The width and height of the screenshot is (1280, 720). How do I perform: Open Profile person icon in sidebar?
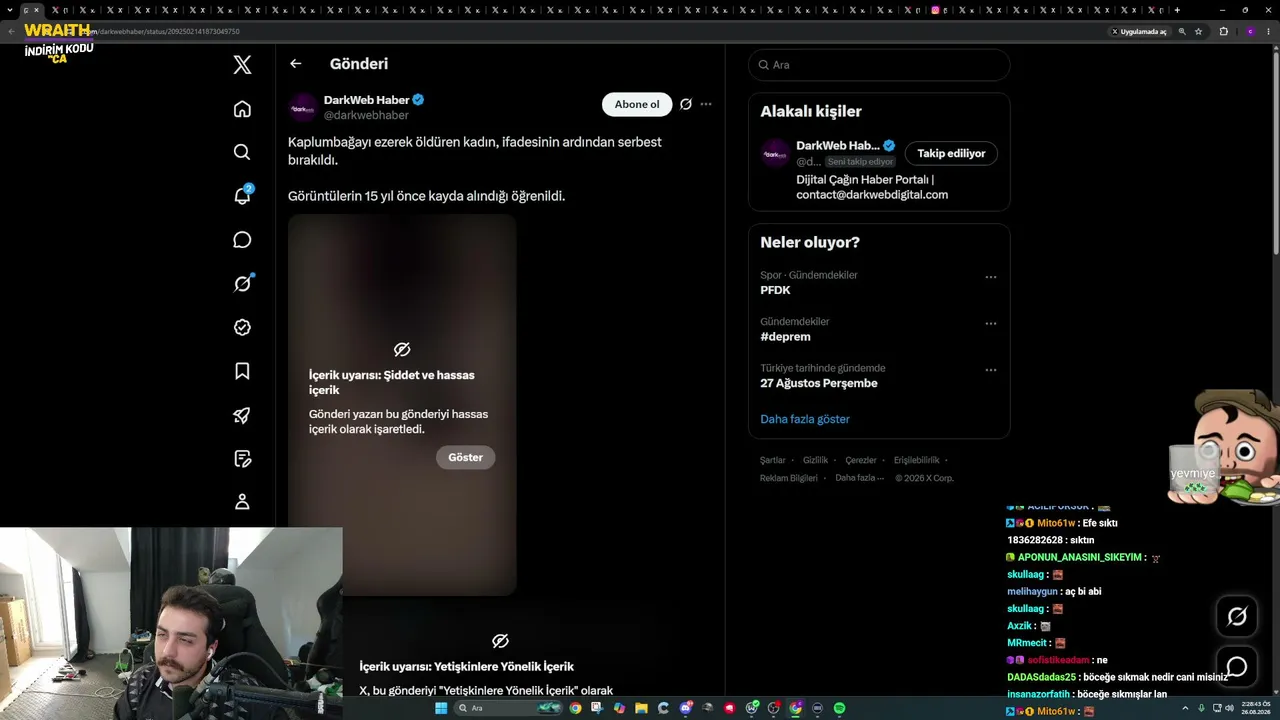242,502
